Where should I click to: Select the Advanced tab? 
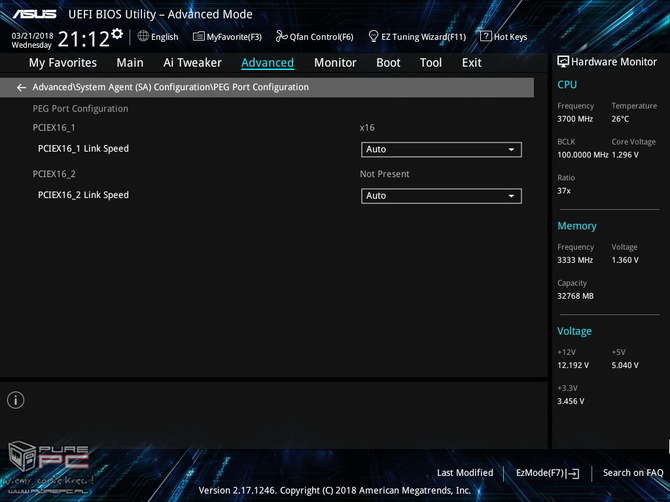[x=267, y=63]
